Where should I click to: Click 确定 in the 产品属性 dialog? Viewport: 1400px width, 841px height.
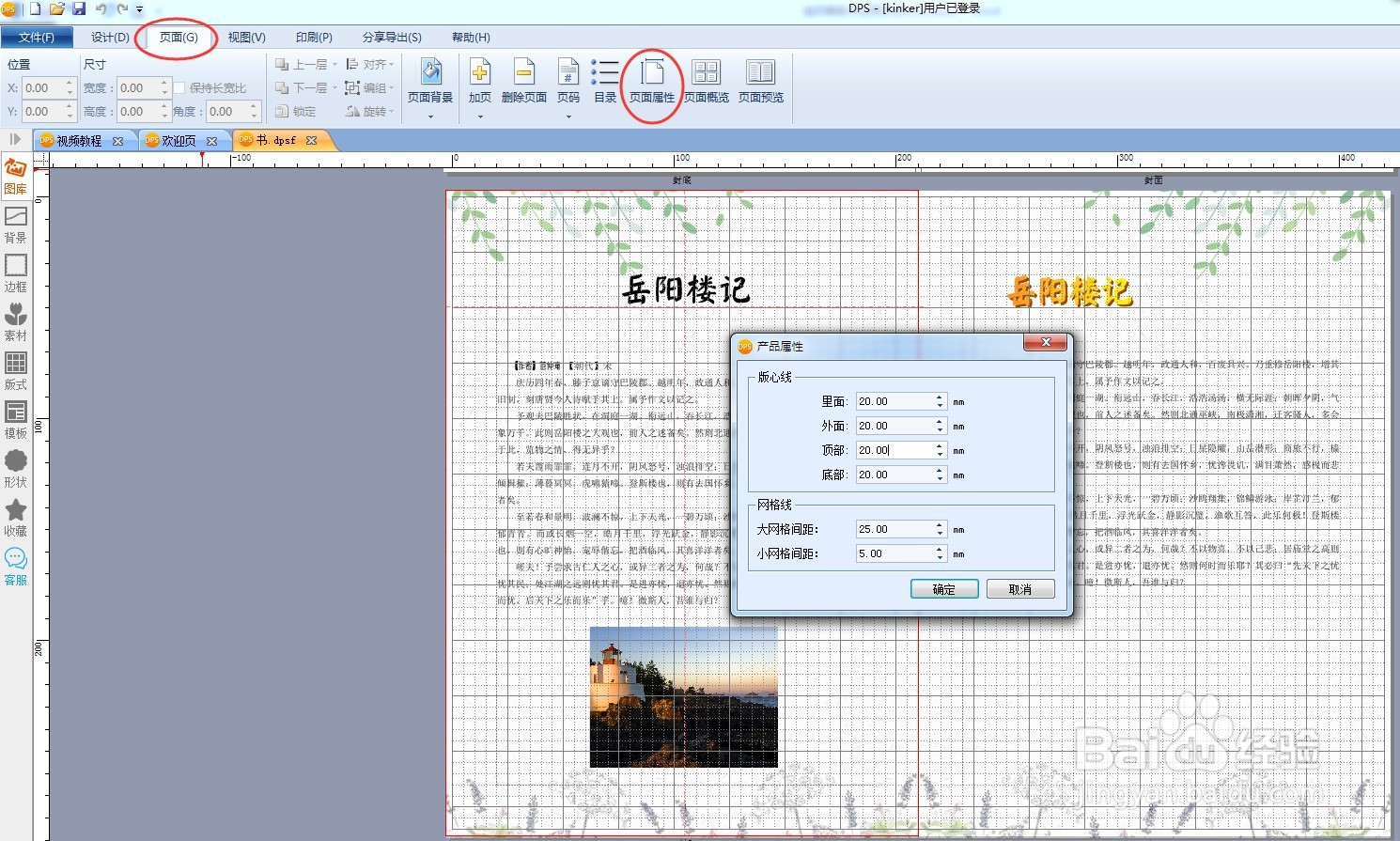944,589
